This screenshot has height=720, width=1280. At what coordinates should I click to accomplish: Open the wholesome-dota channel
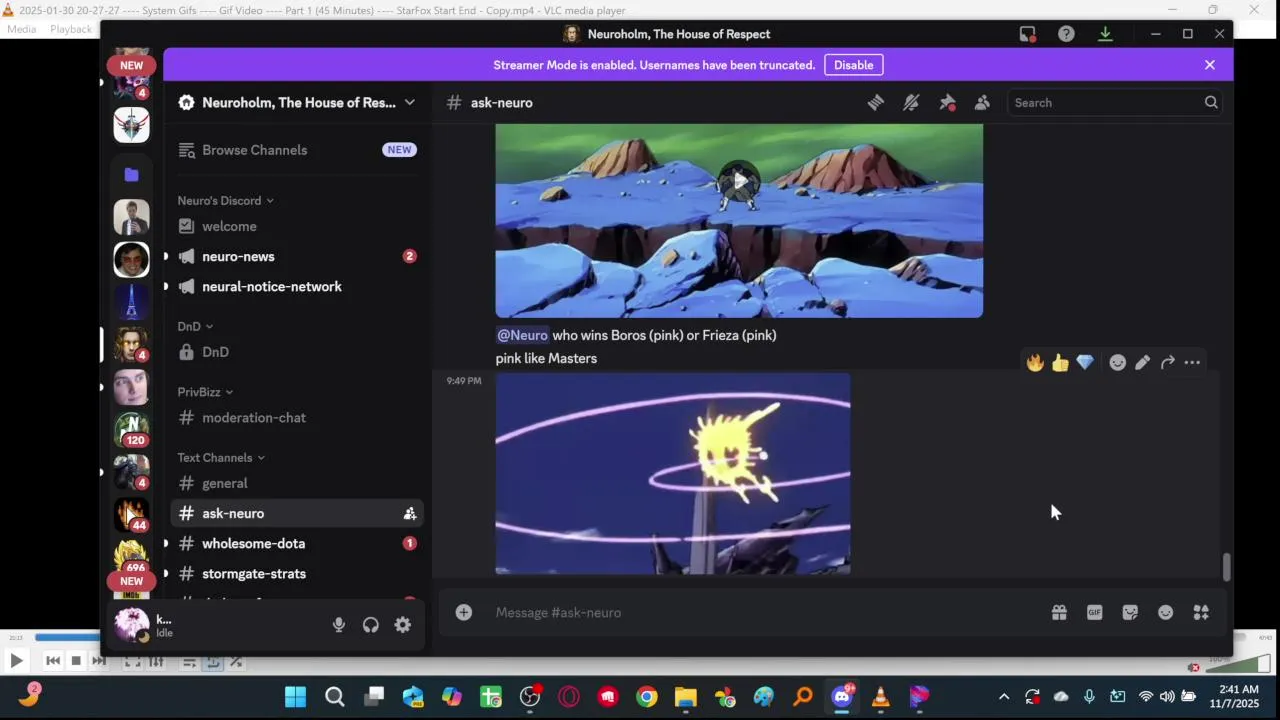(297, 543)
